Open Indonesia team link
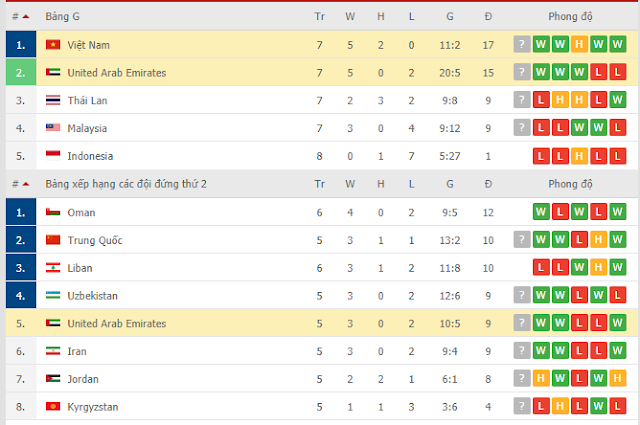 coord(90,156)
